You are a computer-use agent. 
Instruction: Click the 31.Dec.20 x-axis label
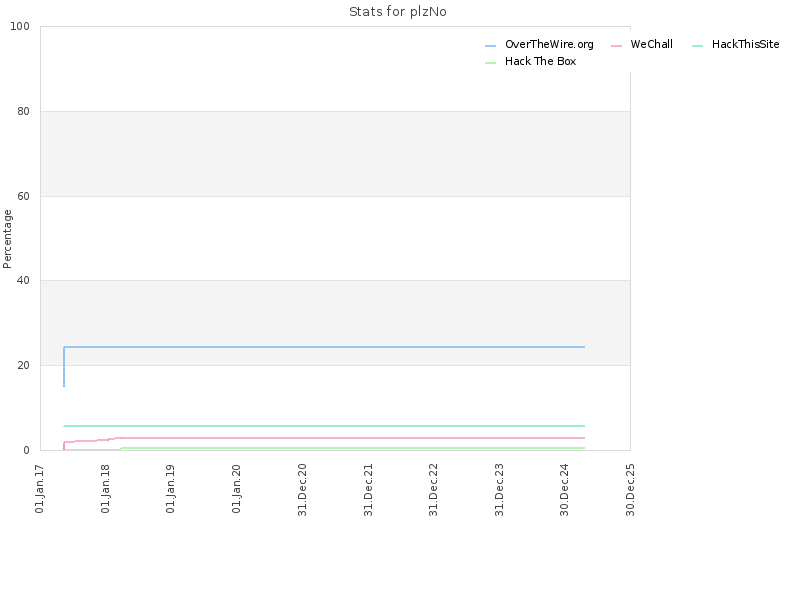click(303, 490)
